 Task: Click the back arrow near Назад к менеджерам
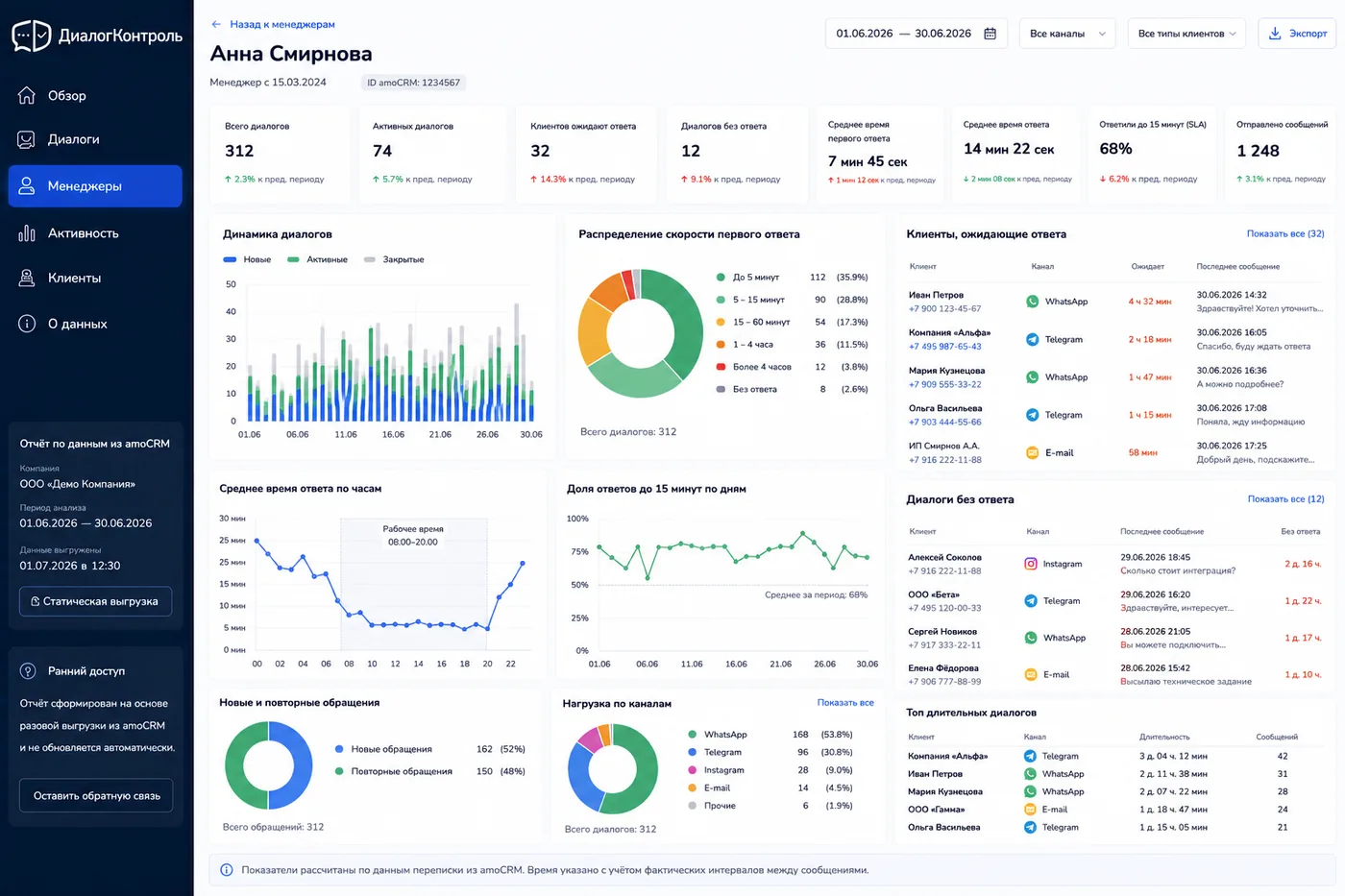[216, 24]
